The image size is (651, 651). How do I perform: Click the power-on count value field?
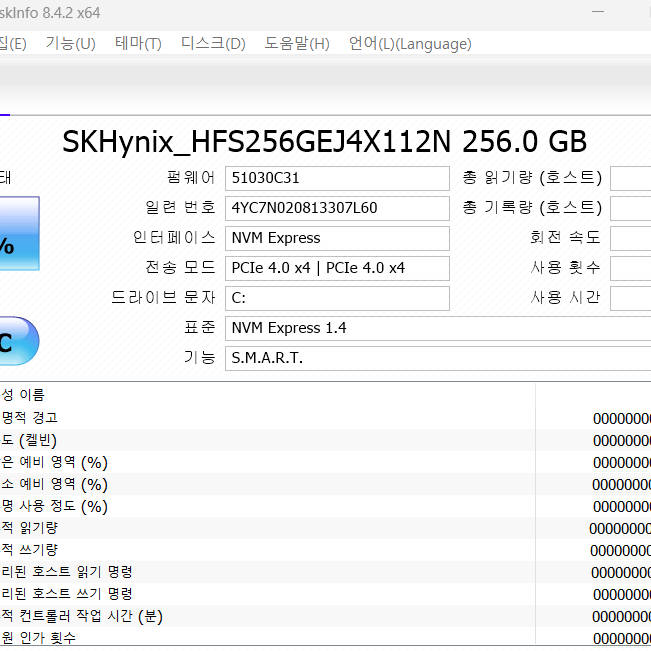(631, 268)
